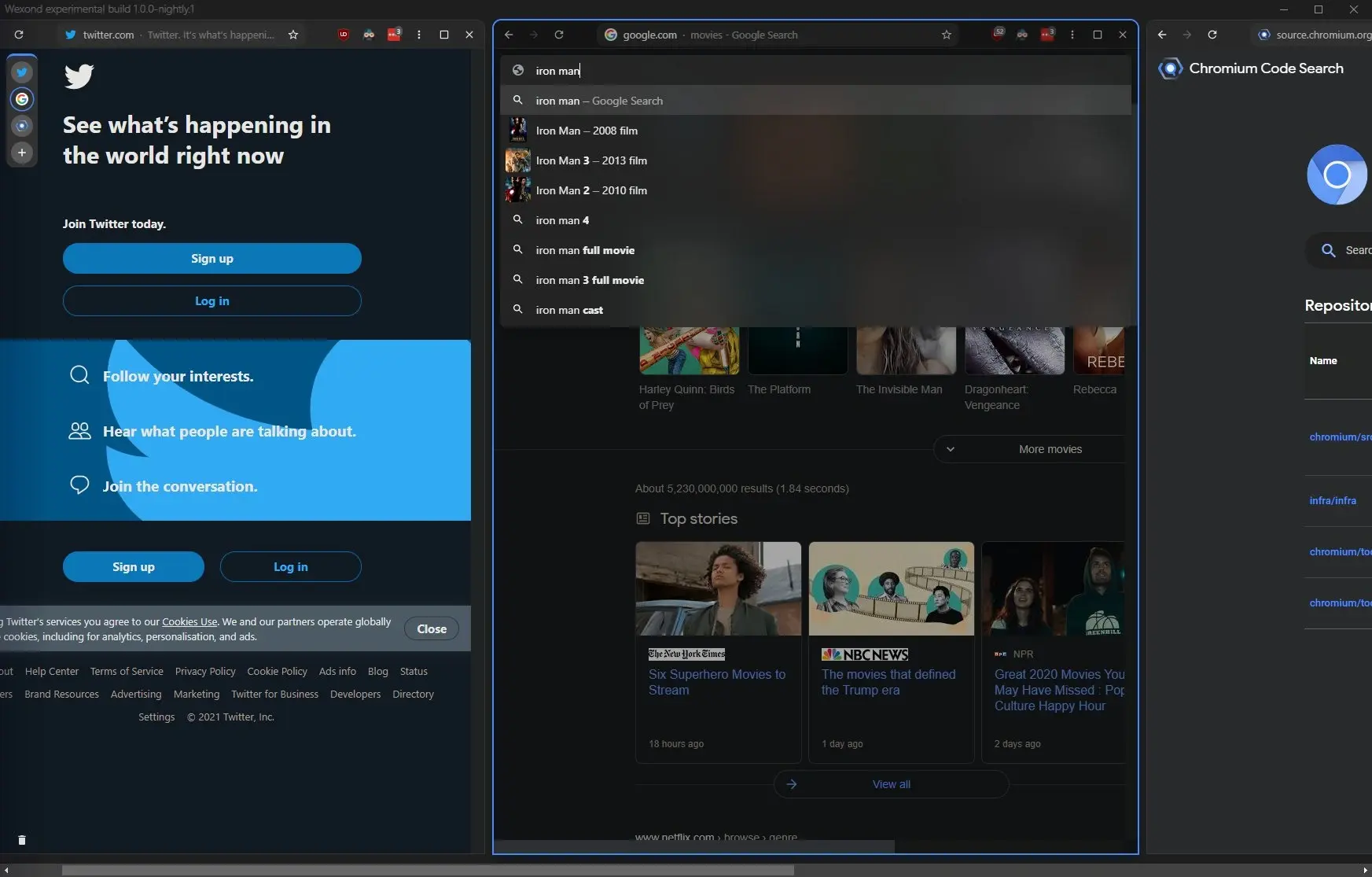Go forward in the Google pane

coord(534,35)
